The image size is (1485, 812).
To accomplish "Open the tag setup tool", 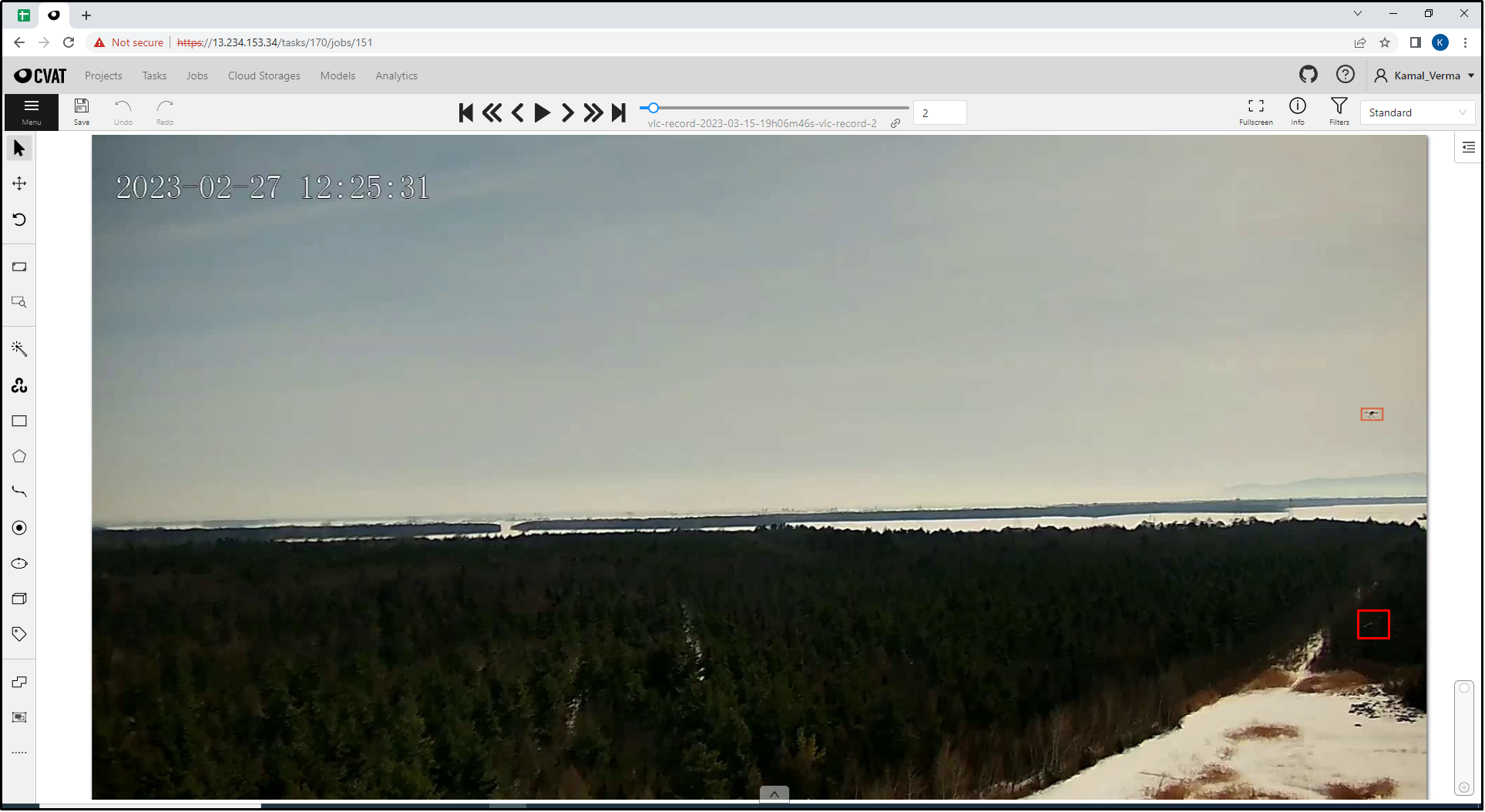I will pyautogui.click(x=19, y=634).
